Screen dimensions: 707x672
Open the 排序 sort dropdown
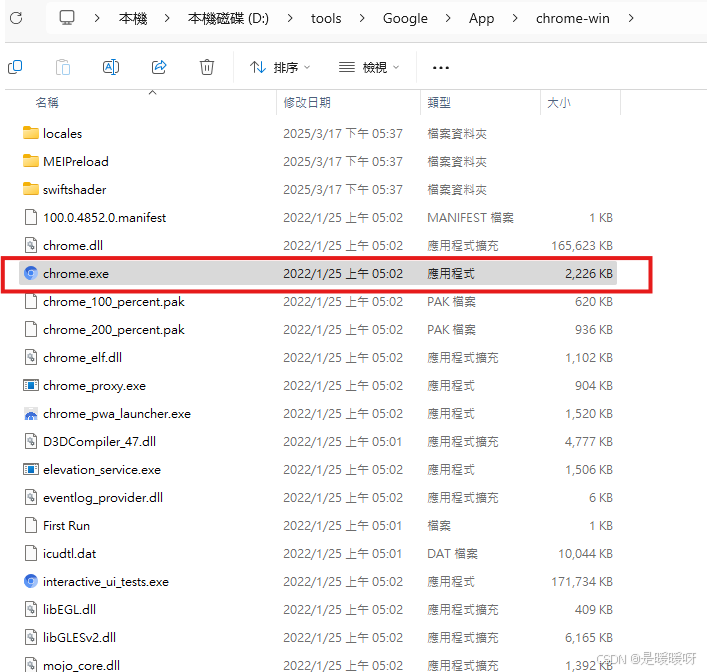[280, 67]
